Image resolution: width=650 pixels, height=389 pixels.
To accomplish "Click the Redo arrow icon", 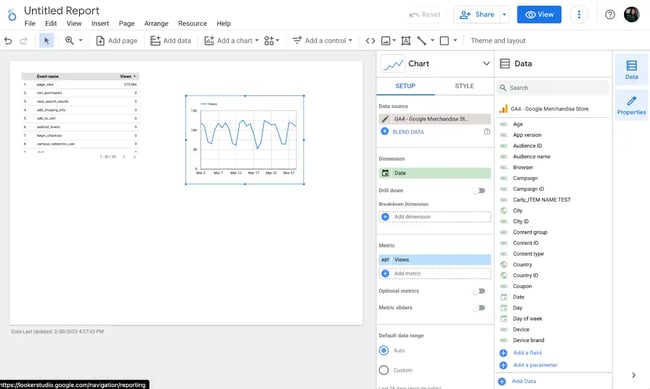I will pos(24,41).
